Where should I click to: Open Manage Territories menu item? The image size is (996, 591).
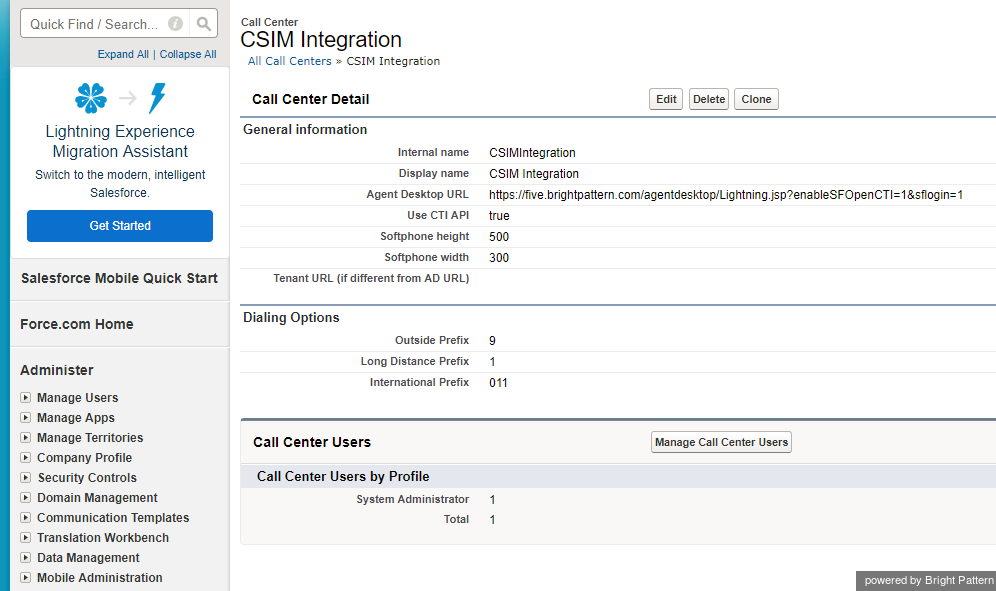(x=90, y=438)
